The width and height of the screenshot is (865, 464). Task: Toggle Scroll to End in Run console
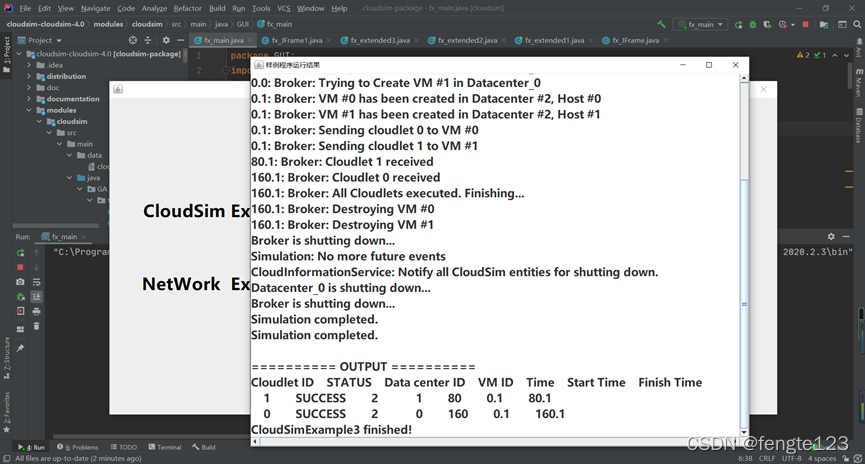coord(36,297)
